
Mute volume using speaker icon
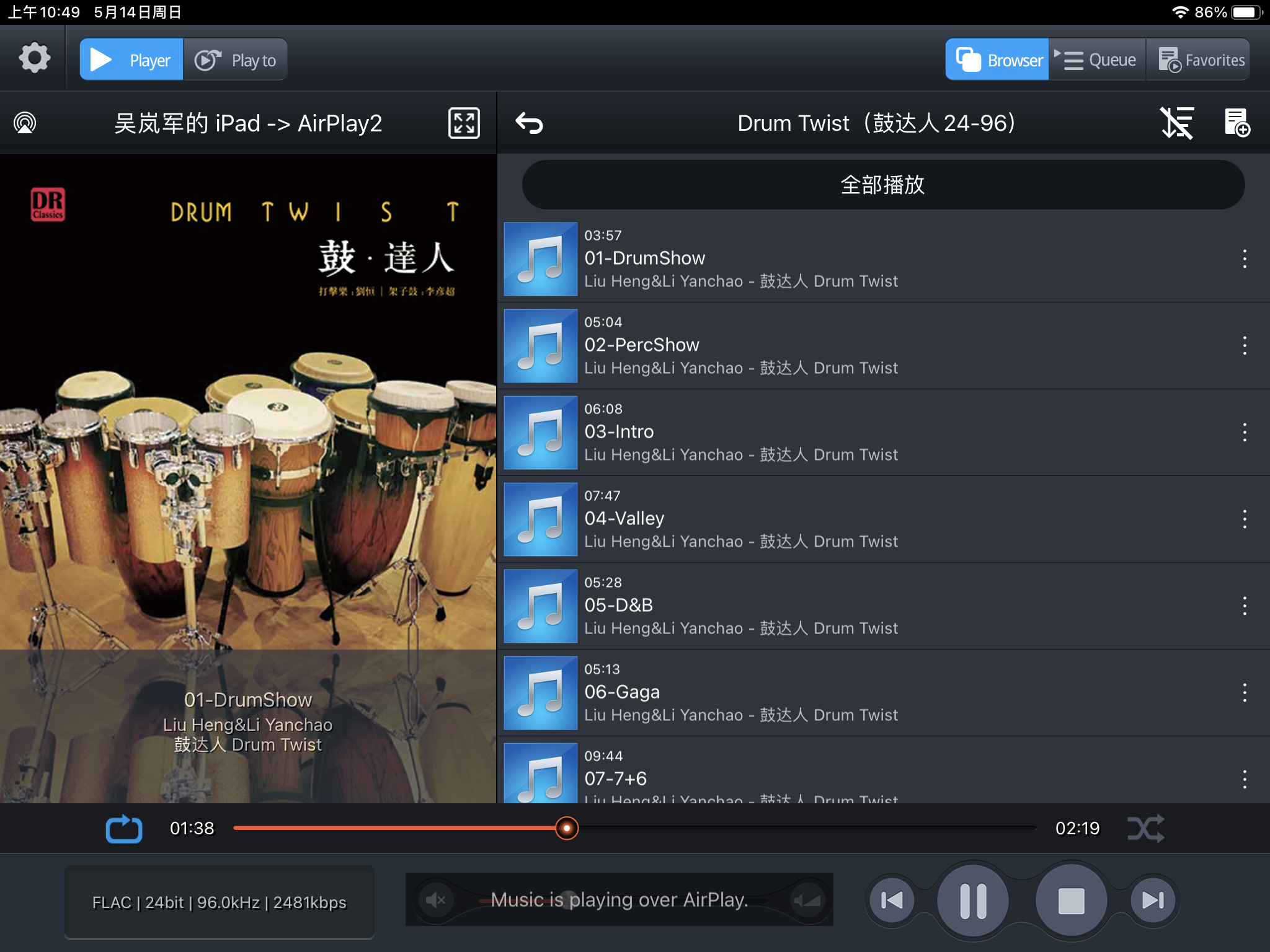pos(436,900)
